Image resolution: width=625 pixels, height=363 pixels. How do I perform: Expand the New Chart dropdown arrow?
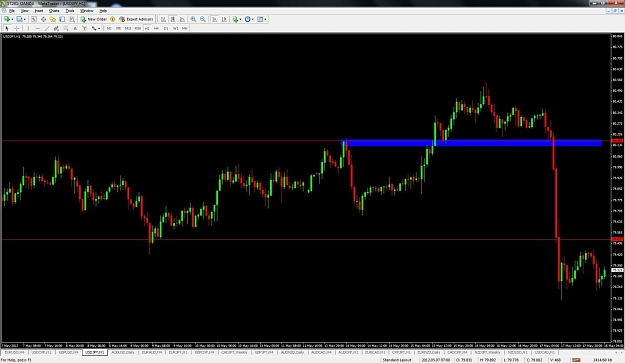click(12, 19)
